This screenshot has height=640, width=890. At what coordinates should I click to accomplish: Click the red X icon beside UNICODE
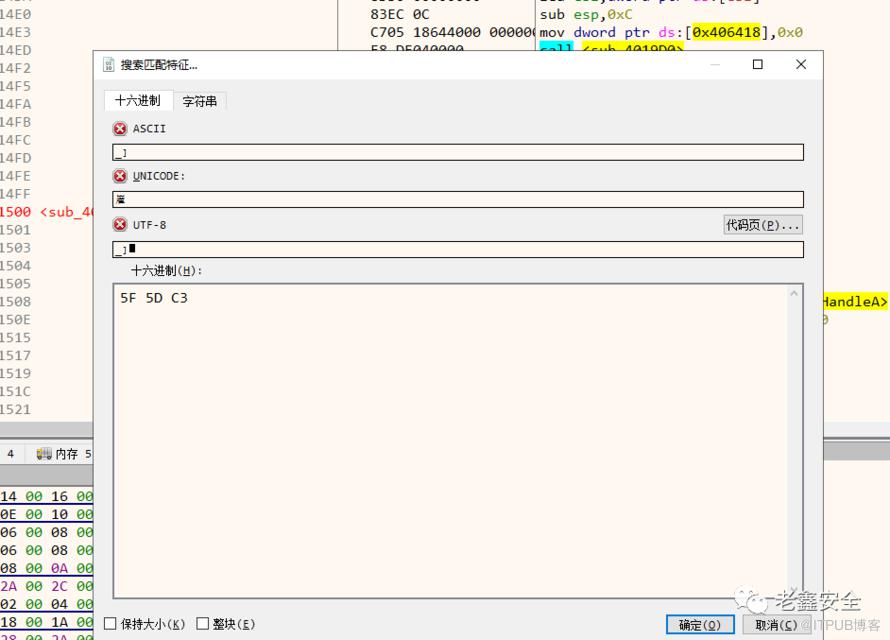tap(120, 176)
